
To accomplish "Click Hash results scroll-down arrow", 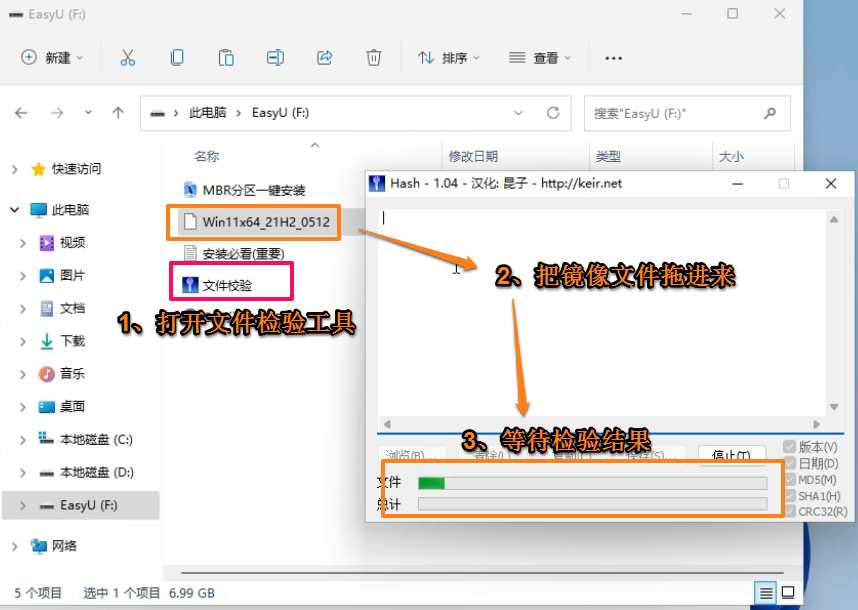I will (x=834, y=406).
